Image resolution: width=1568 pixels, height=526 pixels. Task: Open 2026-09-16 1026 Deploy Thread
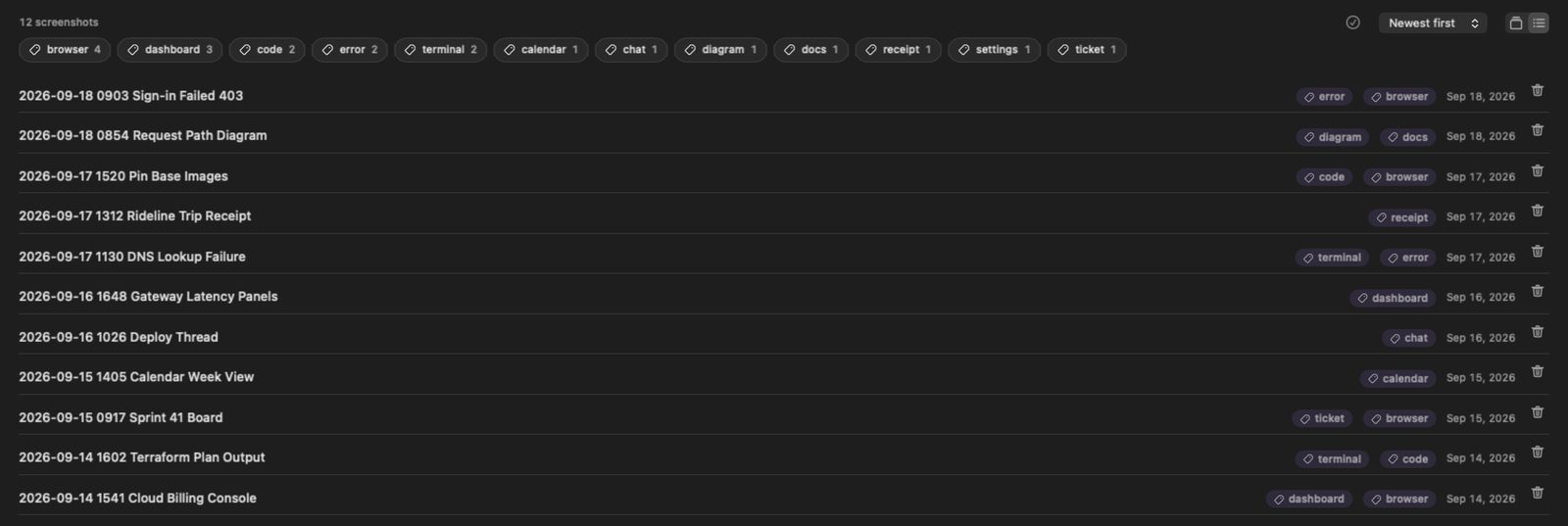(118, 337)
